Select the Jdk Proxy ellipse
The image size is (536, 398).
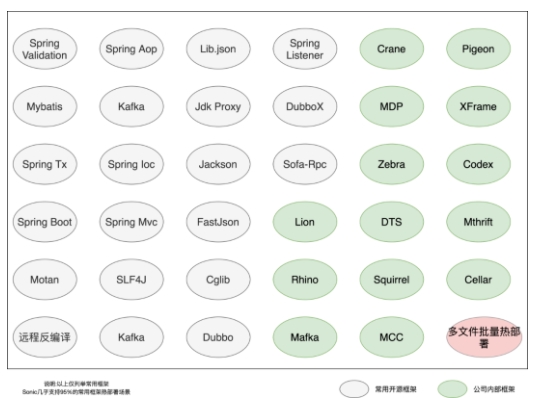[218, 107]
